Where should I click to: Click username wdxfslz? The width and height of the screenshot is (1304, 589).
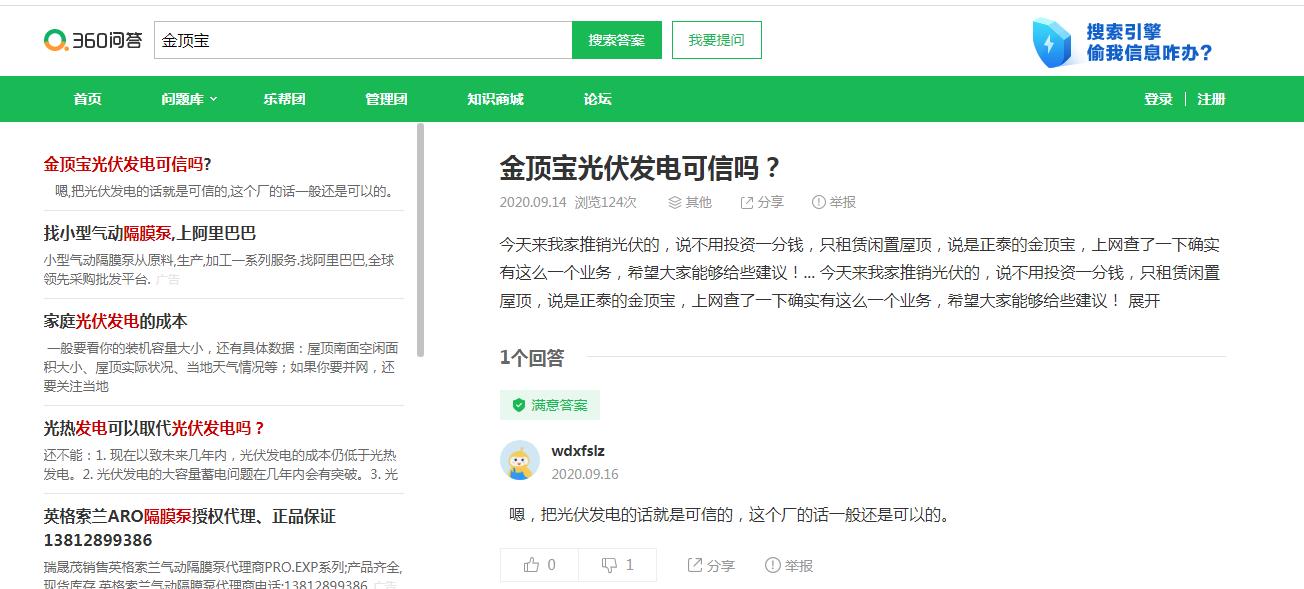click(x=578, y=451)
